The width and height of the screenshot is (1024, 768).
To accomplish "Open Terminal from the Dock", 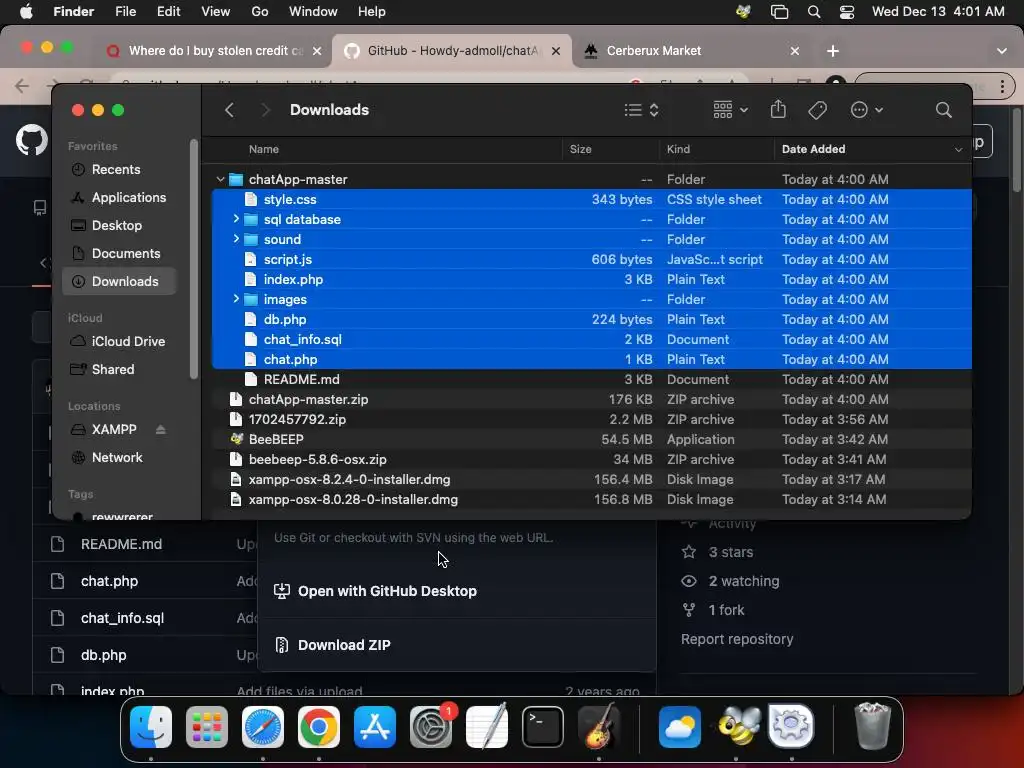I will [x=543, y=727].
